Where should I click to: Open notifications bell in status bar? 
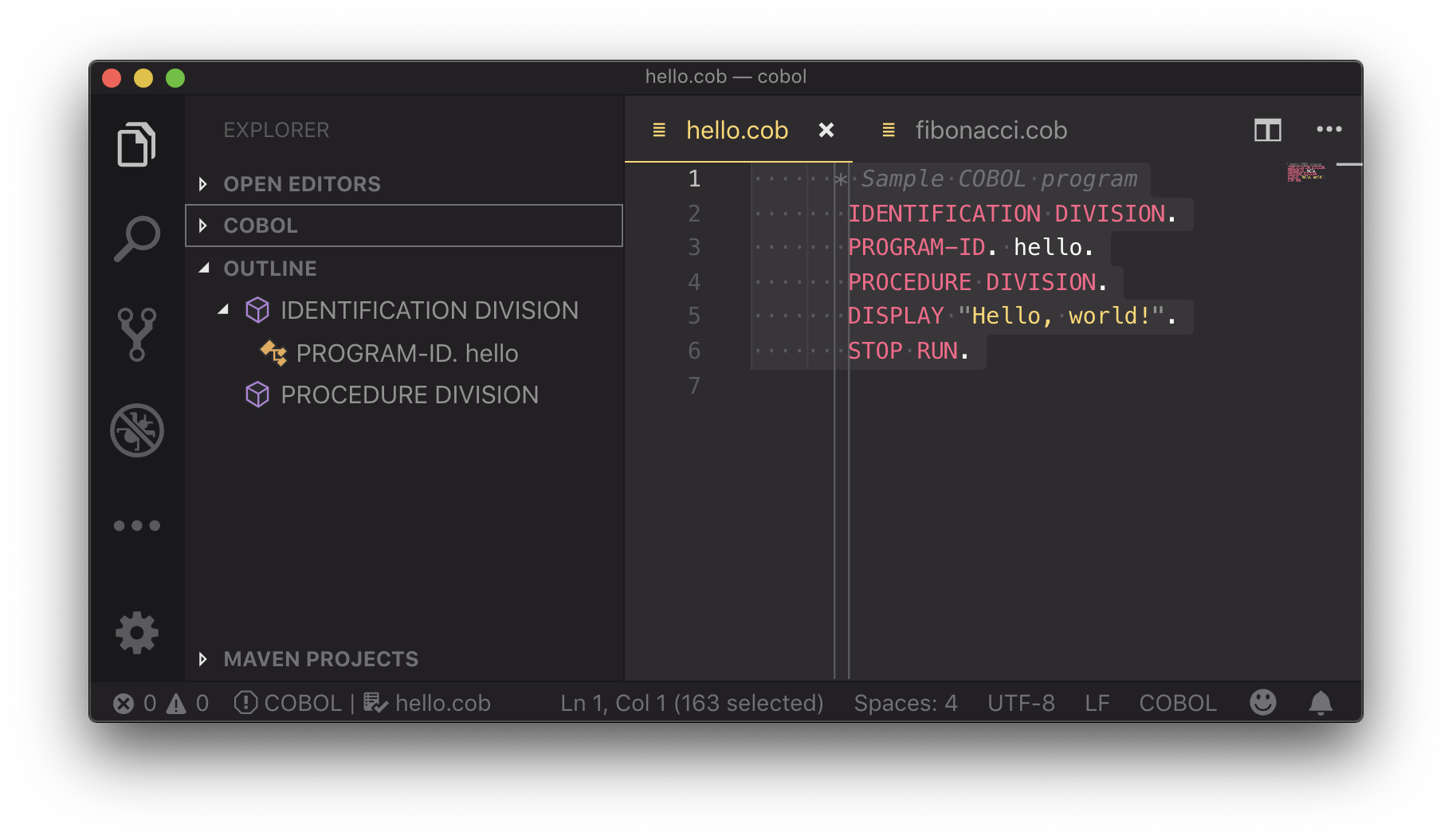click(1321, 703)
